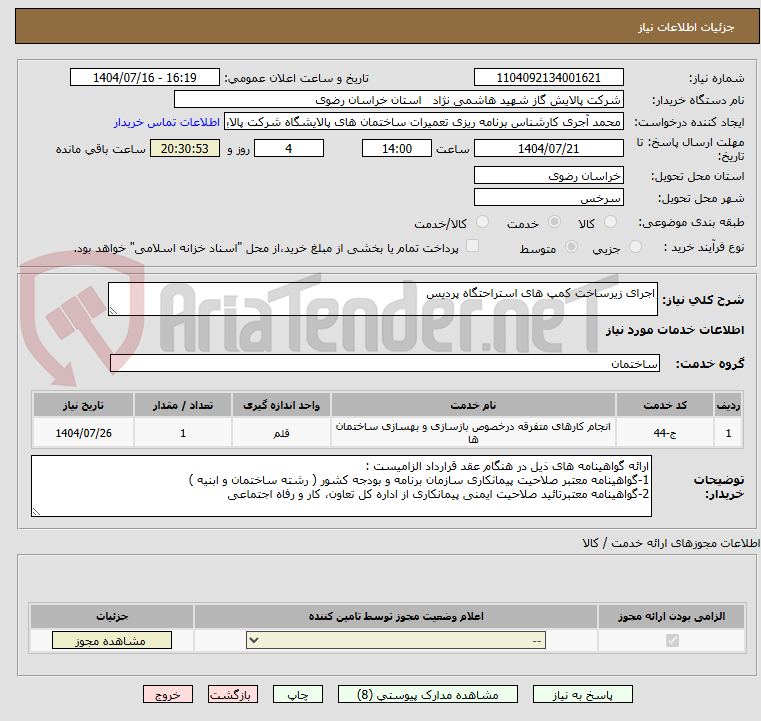Image resolution: width=761 pixels, height=721 pixels.
Task: Click the شماره نیاز field 1104092134001621
Action: [548, 77]
